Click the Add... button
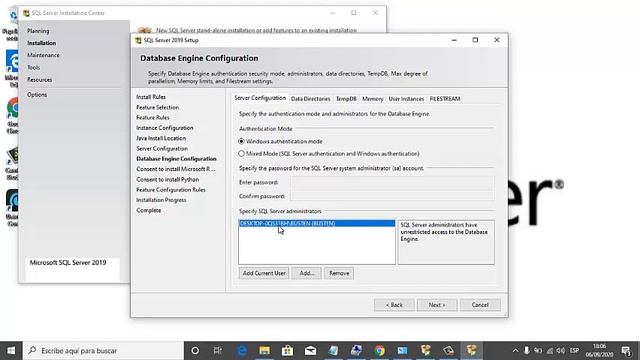640x360 pixels. pyautogui.click(x=307, y=273)
